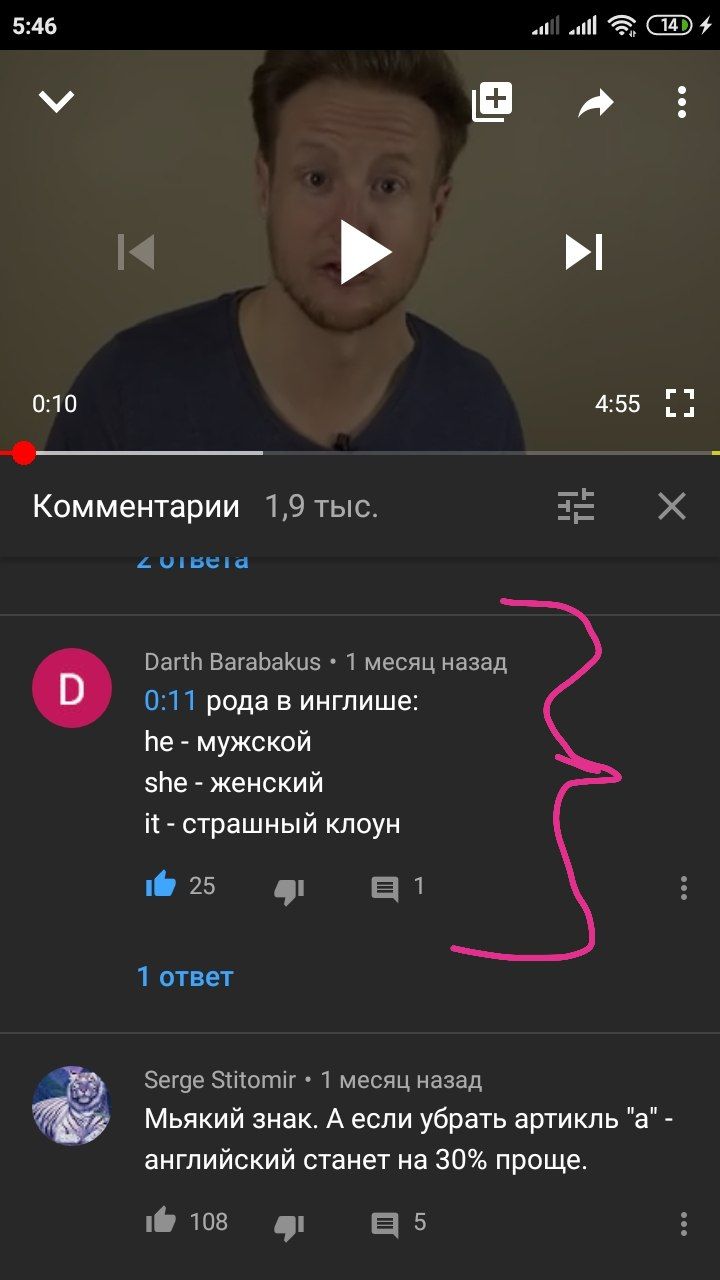Skip to the next video
Viewport: 720px width, 1280px height.
(584, 252)
